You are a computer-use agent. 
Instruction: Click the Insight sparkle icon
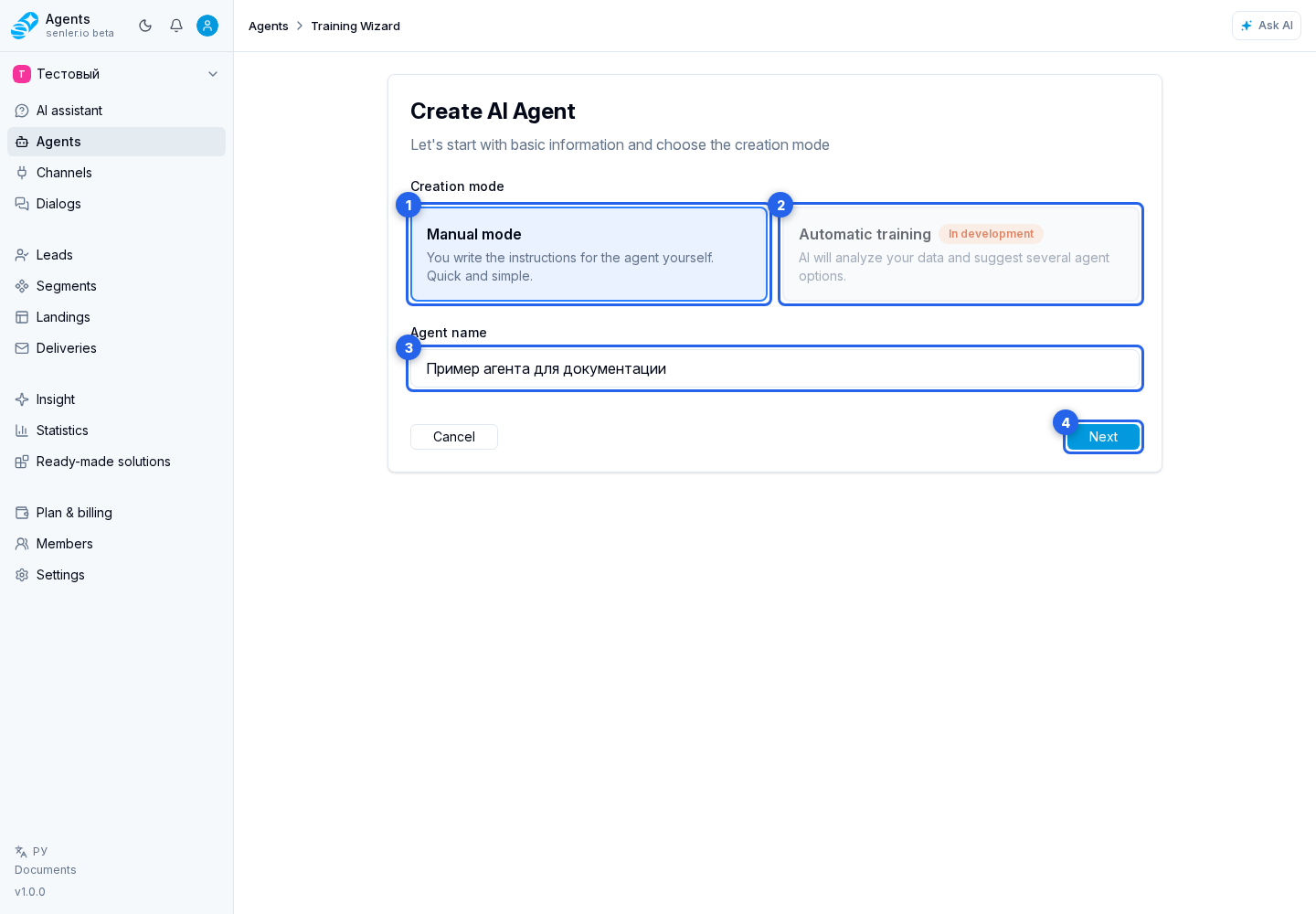pyautogui.click(x=22, y=399)
